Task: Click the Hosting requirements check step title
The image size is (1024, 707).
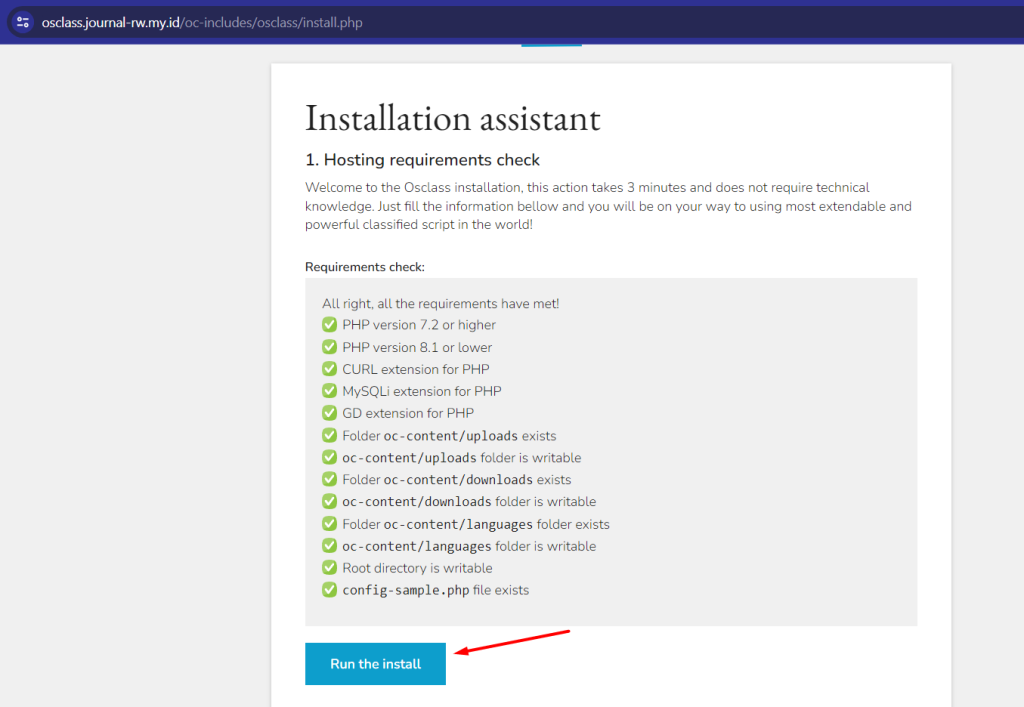Action: [x=422, y=160]
